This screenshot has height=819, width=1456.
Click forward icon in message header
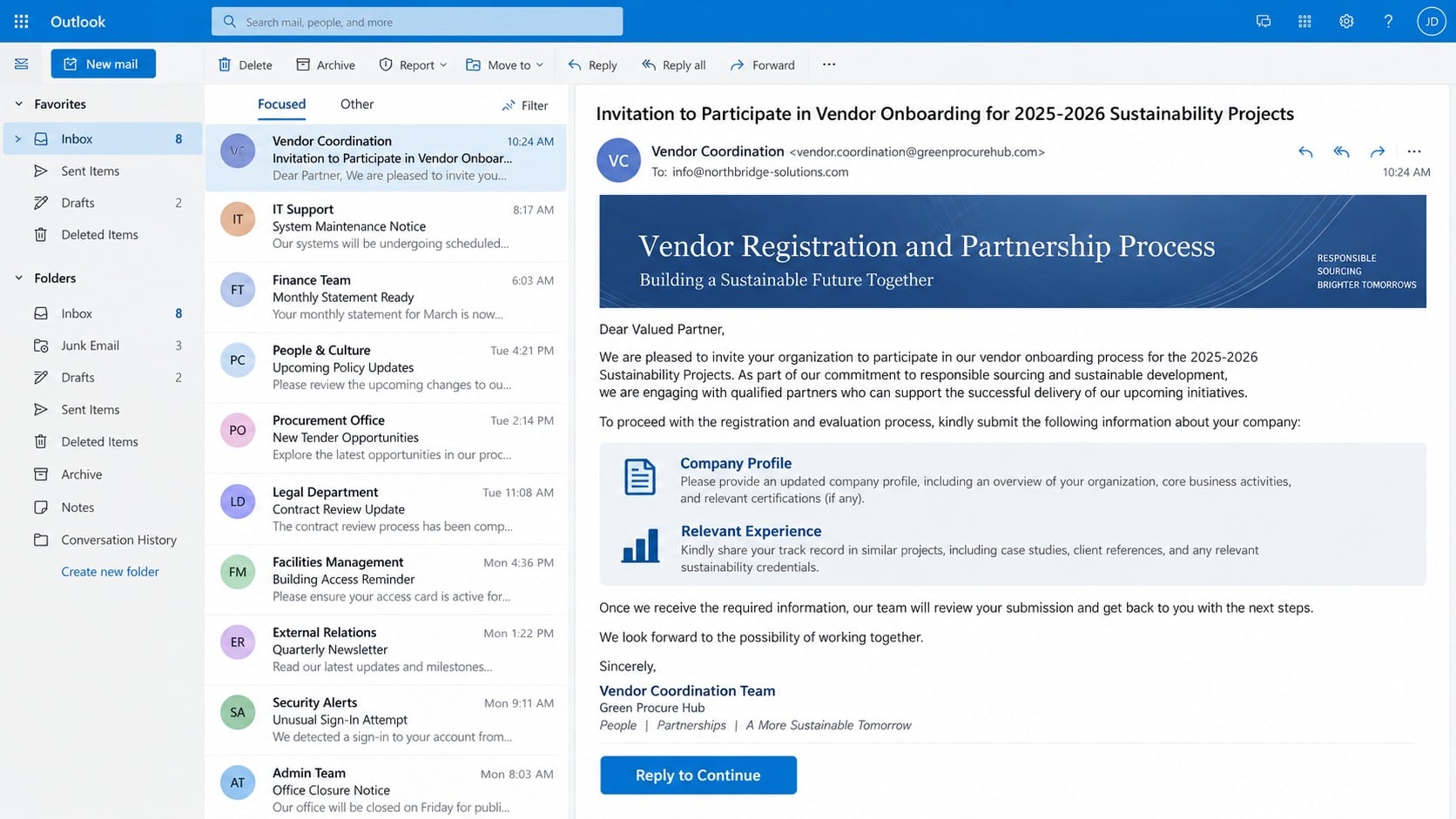point(1378,152)
